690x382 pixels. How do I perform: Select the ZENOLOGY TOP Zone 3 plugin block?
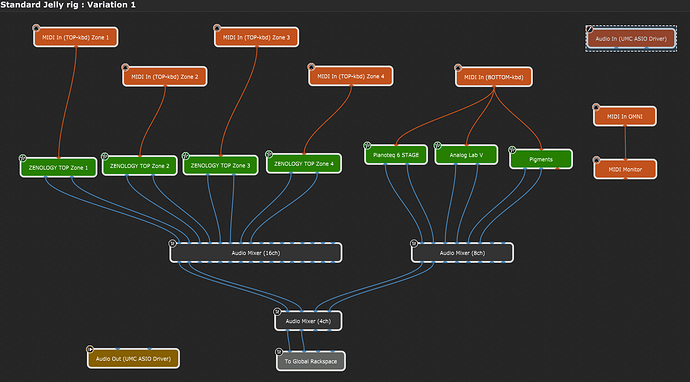pyautogui.click(x=220, y=166)
